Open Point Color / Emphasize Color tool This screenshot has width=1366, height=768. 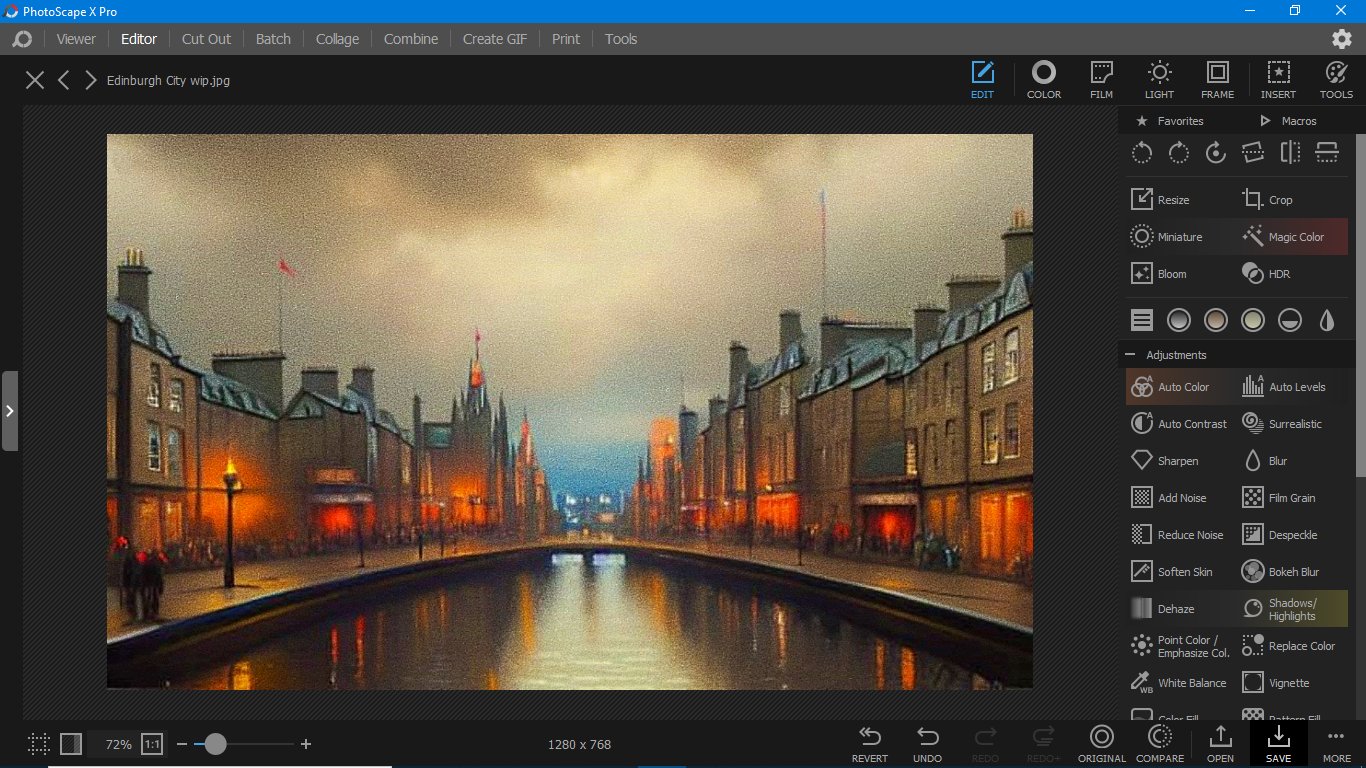1181,646
